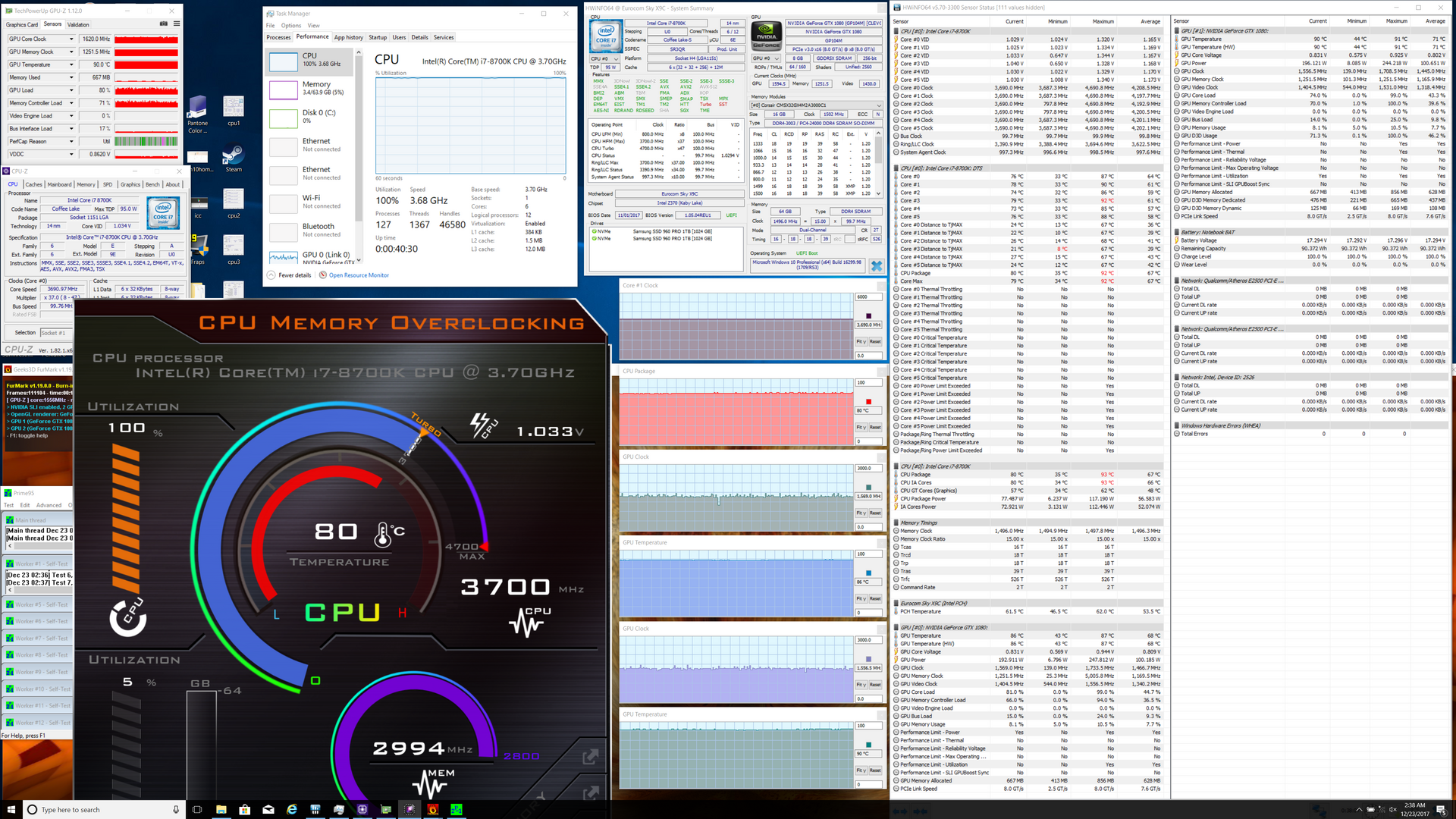Click the Windows search box on the taskbar
This screenshot has width=1456, height=819.
tap(103, 809)
